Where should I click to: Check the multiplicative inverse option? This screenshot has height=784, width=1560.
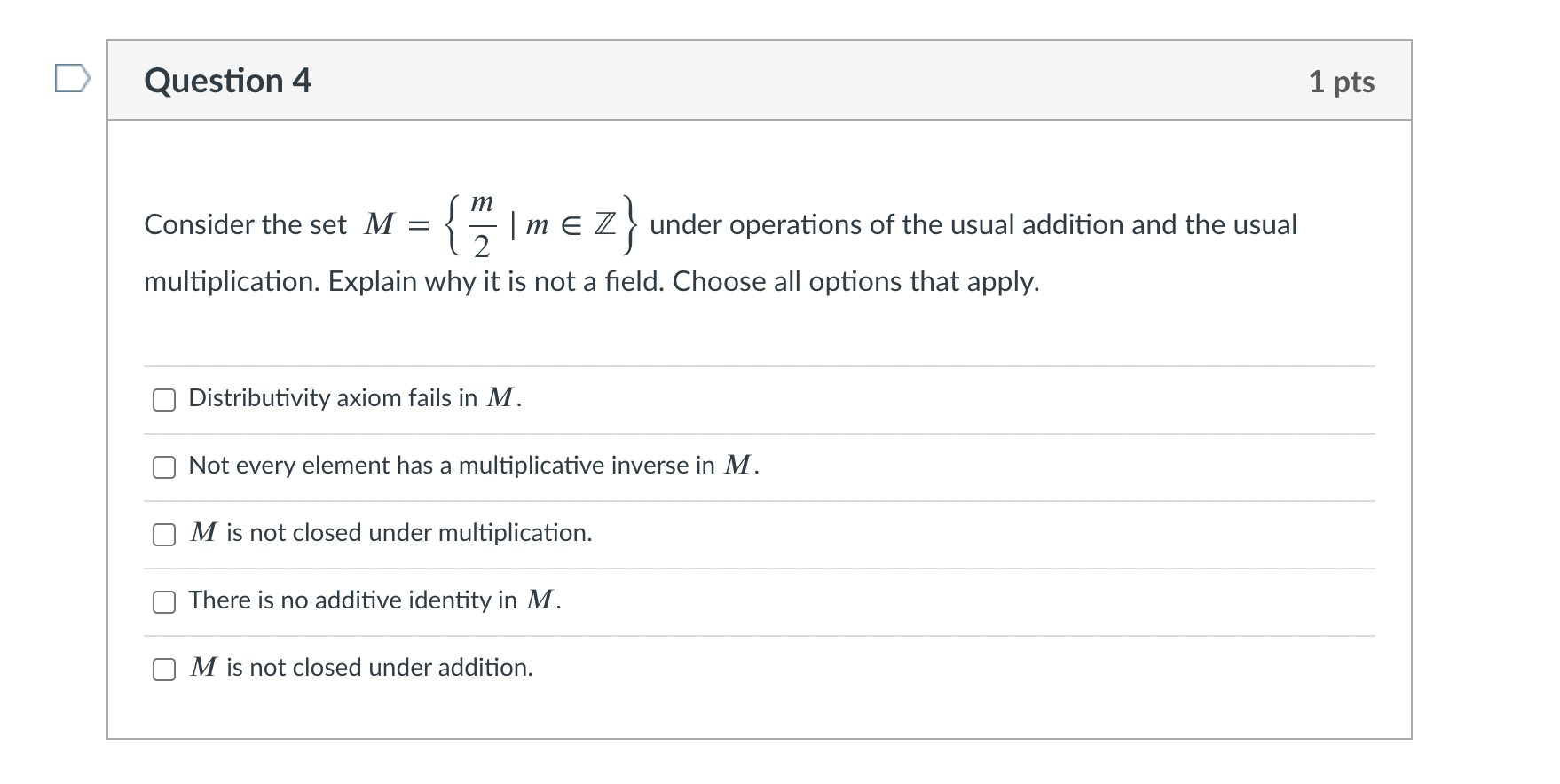[163, 466]
